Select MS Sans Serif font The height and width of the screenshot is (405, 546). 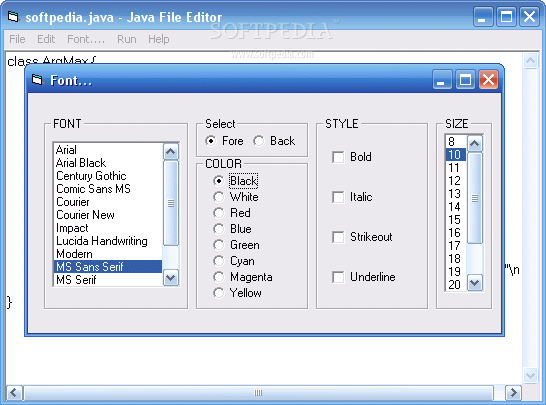pos(108,267)
